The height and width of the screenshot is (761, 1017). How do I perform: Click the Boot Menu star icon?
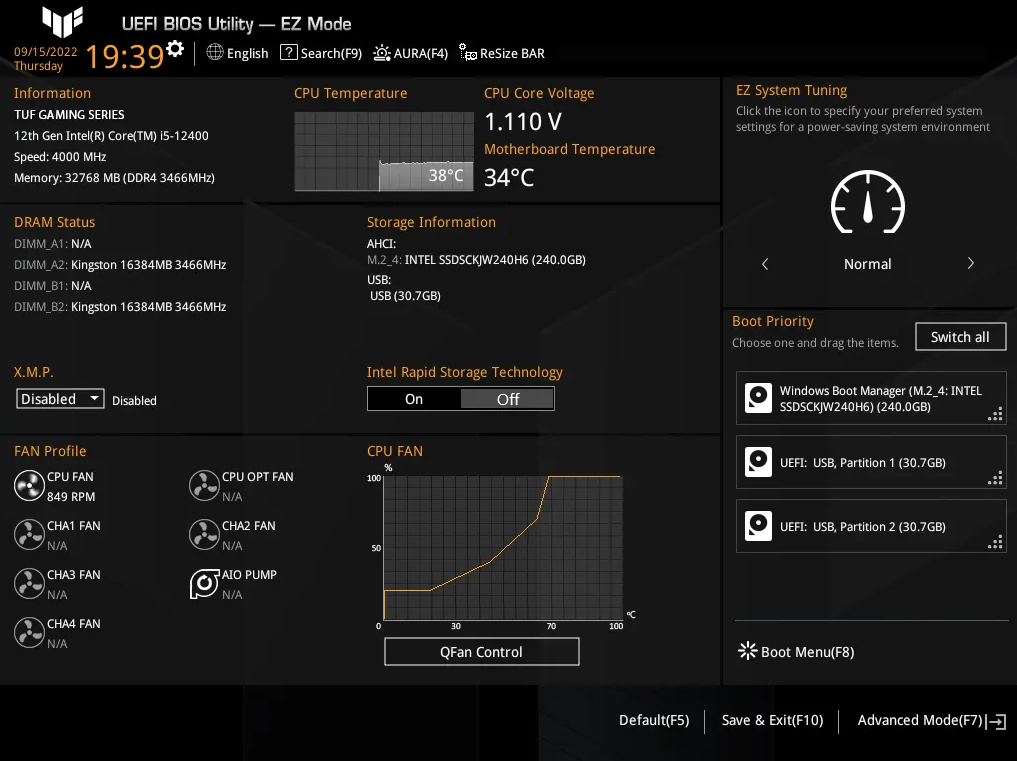click(747, 651)
